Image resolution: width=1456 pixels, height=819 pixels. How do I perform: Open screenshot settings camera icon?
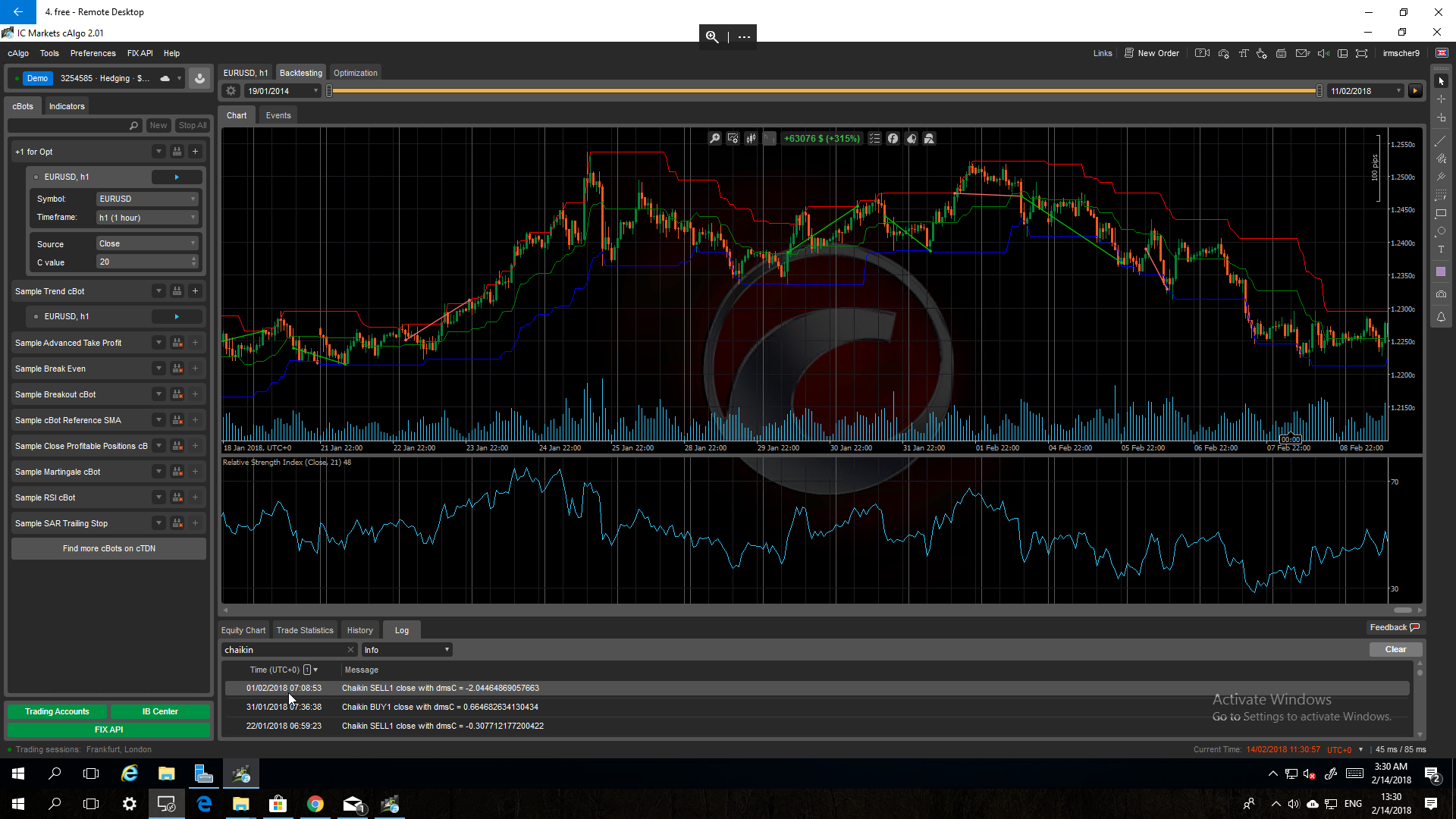tap(1223, 53)
